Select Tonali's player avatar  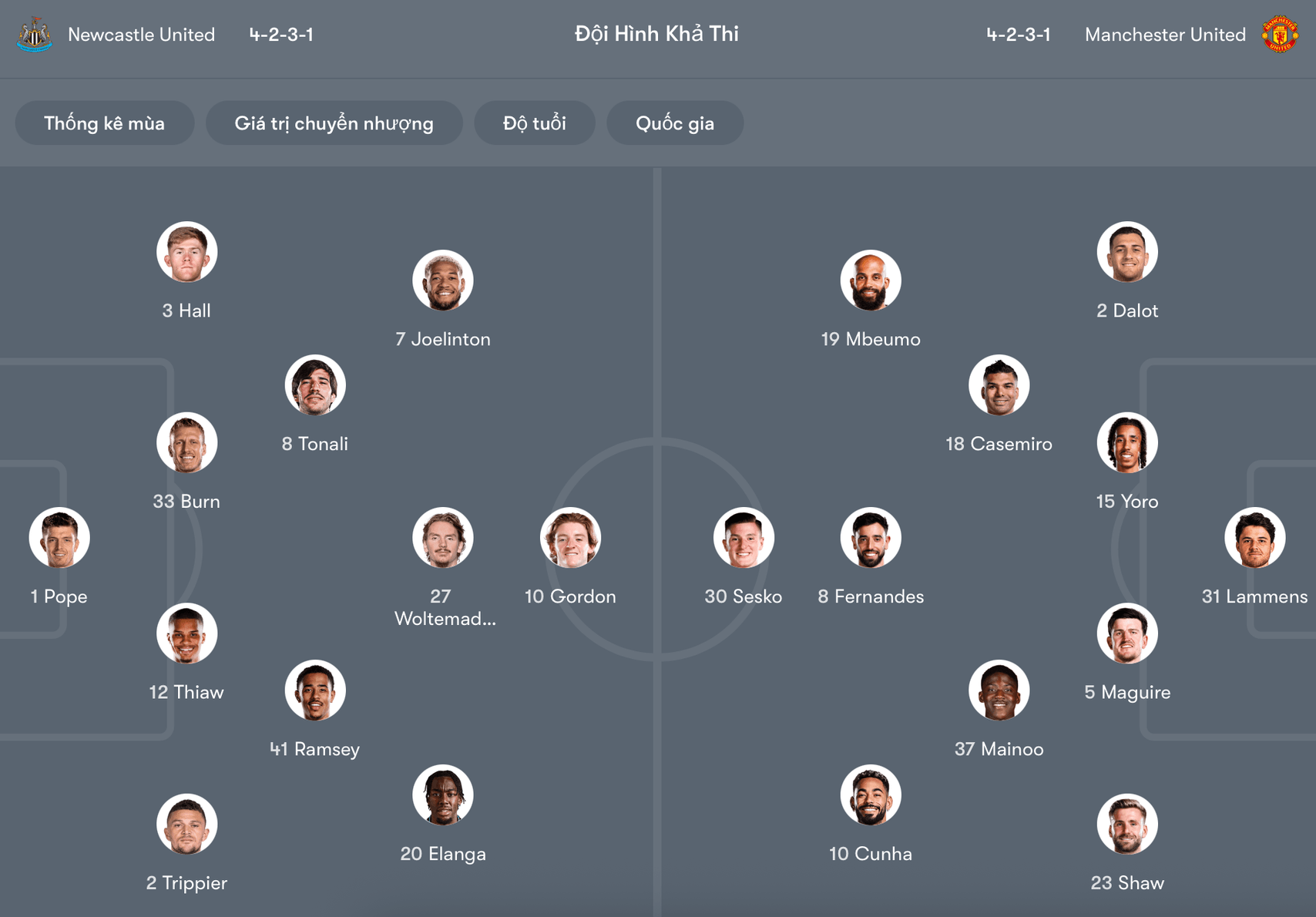click(x=315, y=385)
